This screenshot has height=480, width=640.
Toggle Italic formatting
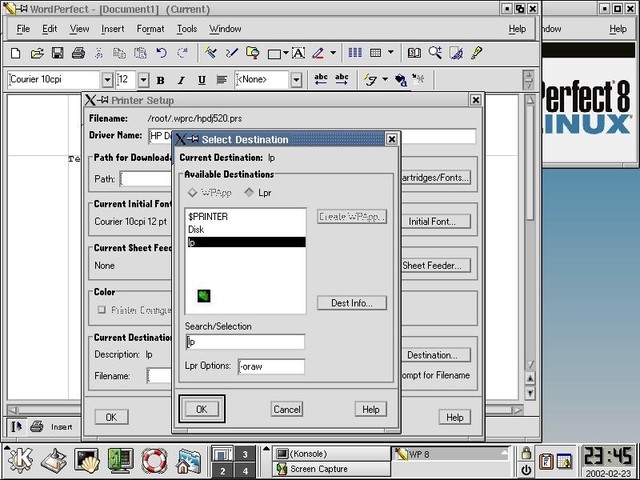[x=181, y=80]
